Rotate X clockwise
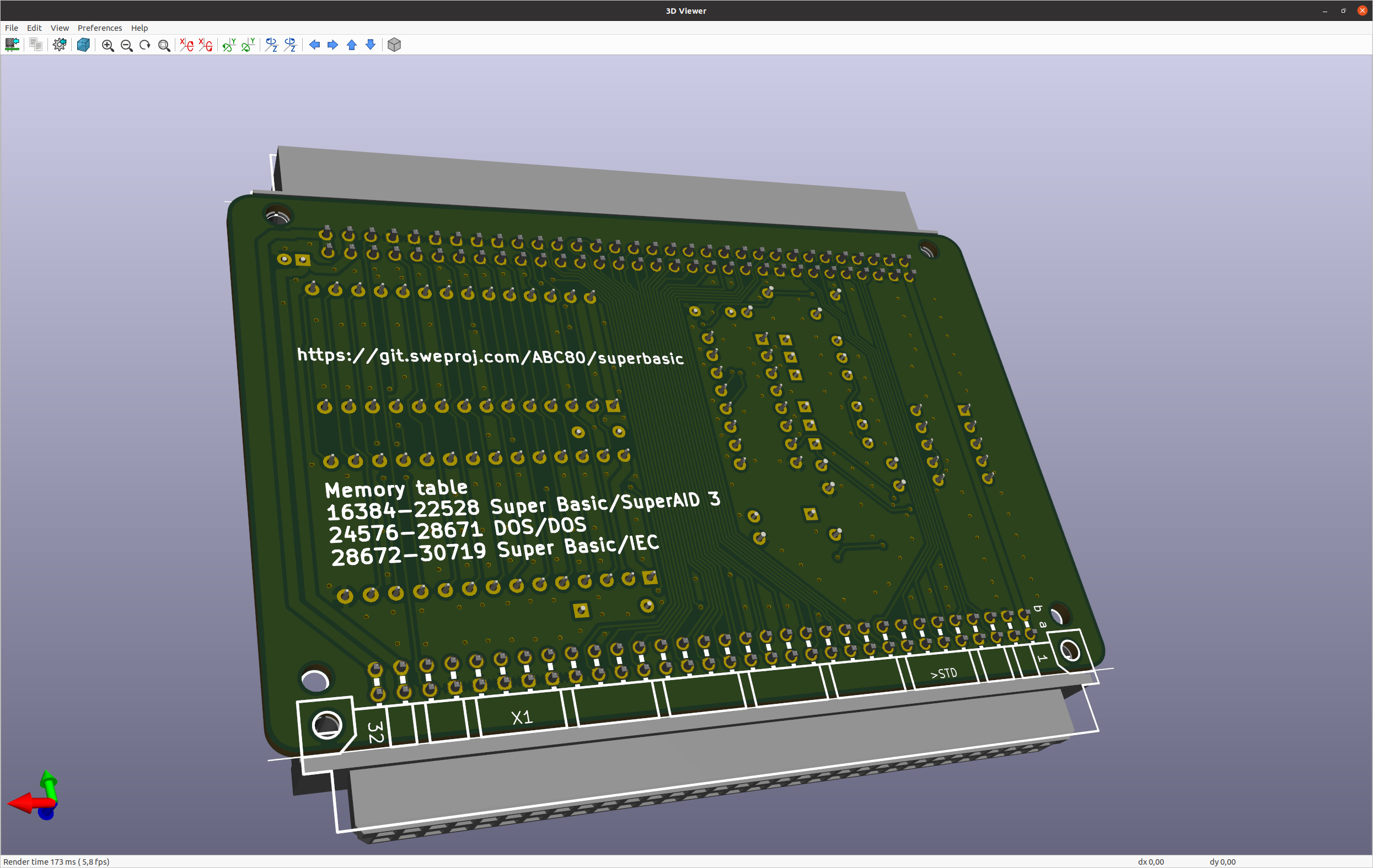Viewport: 1373px width, 868px height. tap(186, 45)
